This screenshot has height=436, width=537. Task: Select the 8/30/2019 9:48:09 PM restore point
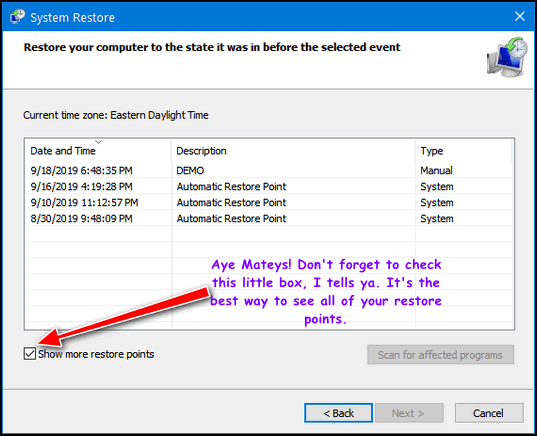click(x=269, y=219)
